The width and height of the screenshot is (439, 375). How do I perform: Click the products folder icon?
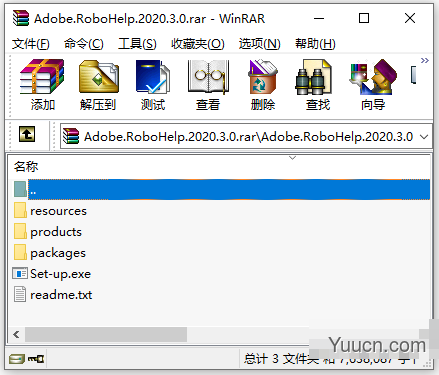(20, 232)
